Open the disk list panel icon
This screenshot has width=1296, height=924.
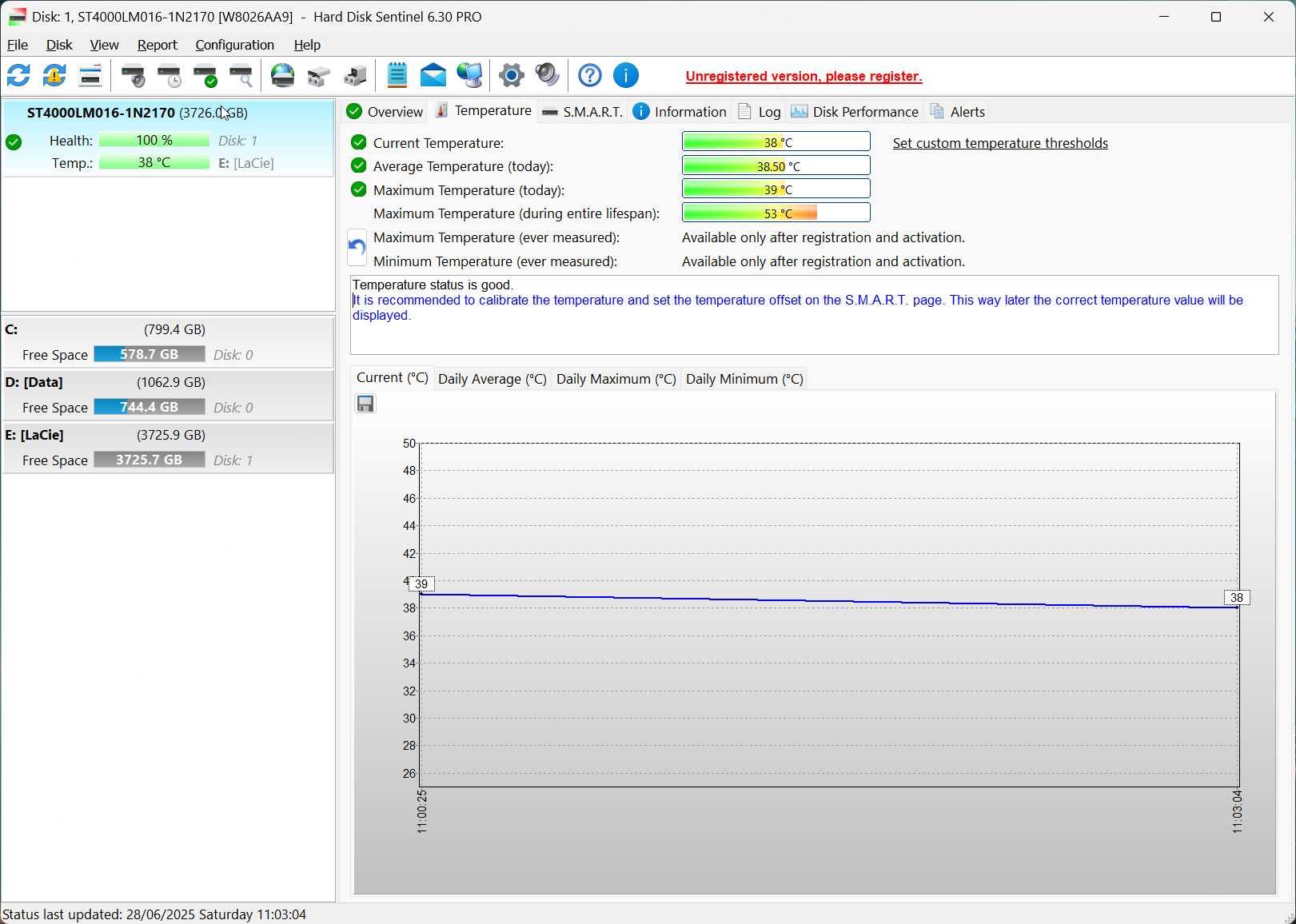tap(90, 76)
